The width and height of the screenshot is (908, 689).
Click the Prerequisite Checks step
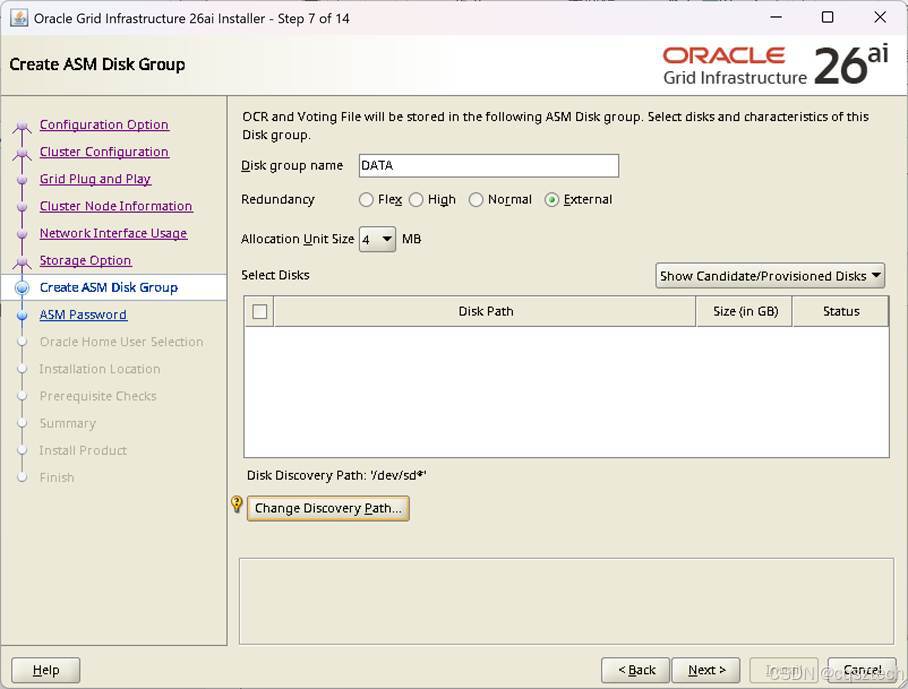click(x=98, y=396)
